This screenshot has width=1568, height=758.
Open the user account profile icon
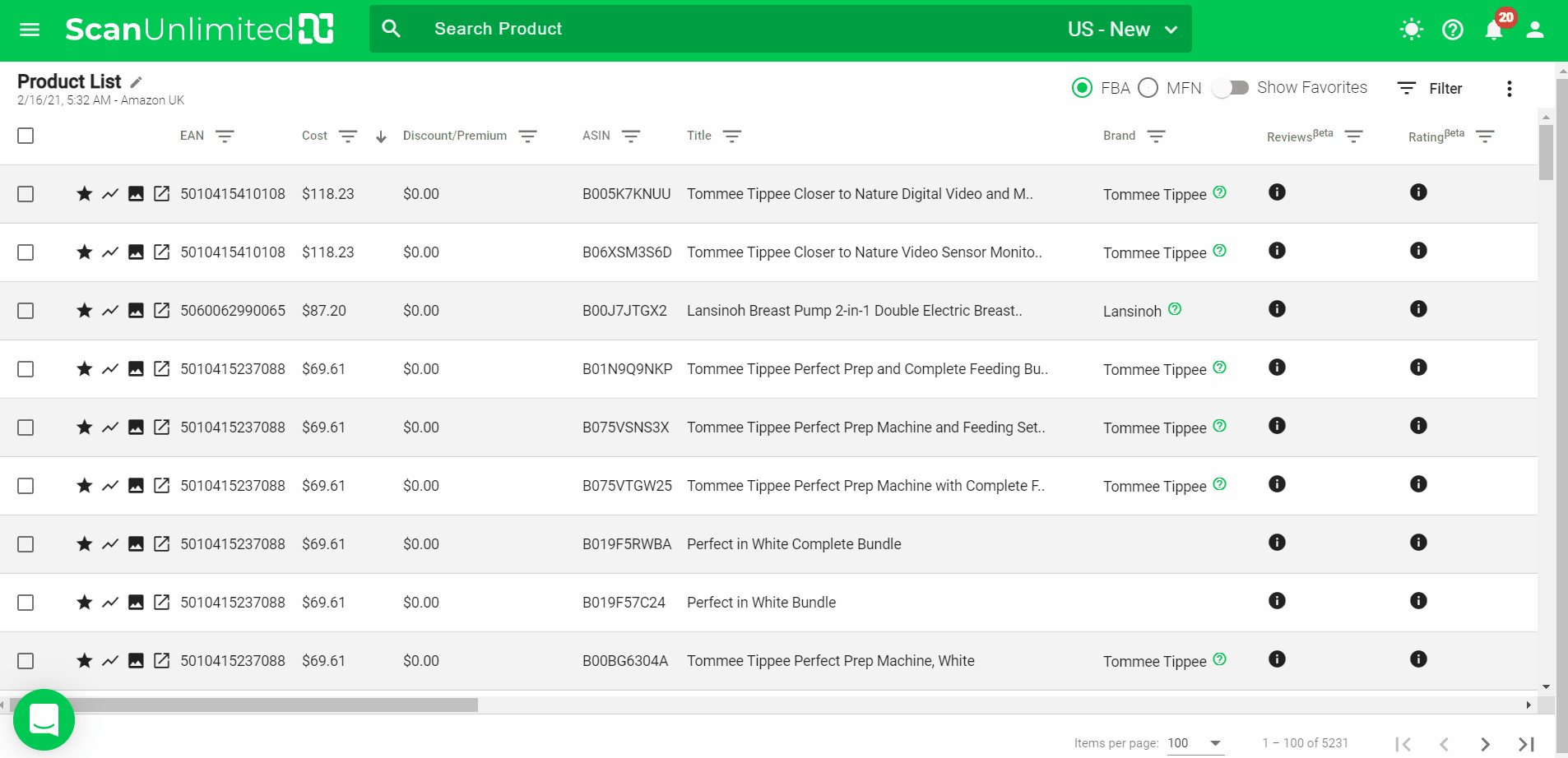tap(1534, 30)
